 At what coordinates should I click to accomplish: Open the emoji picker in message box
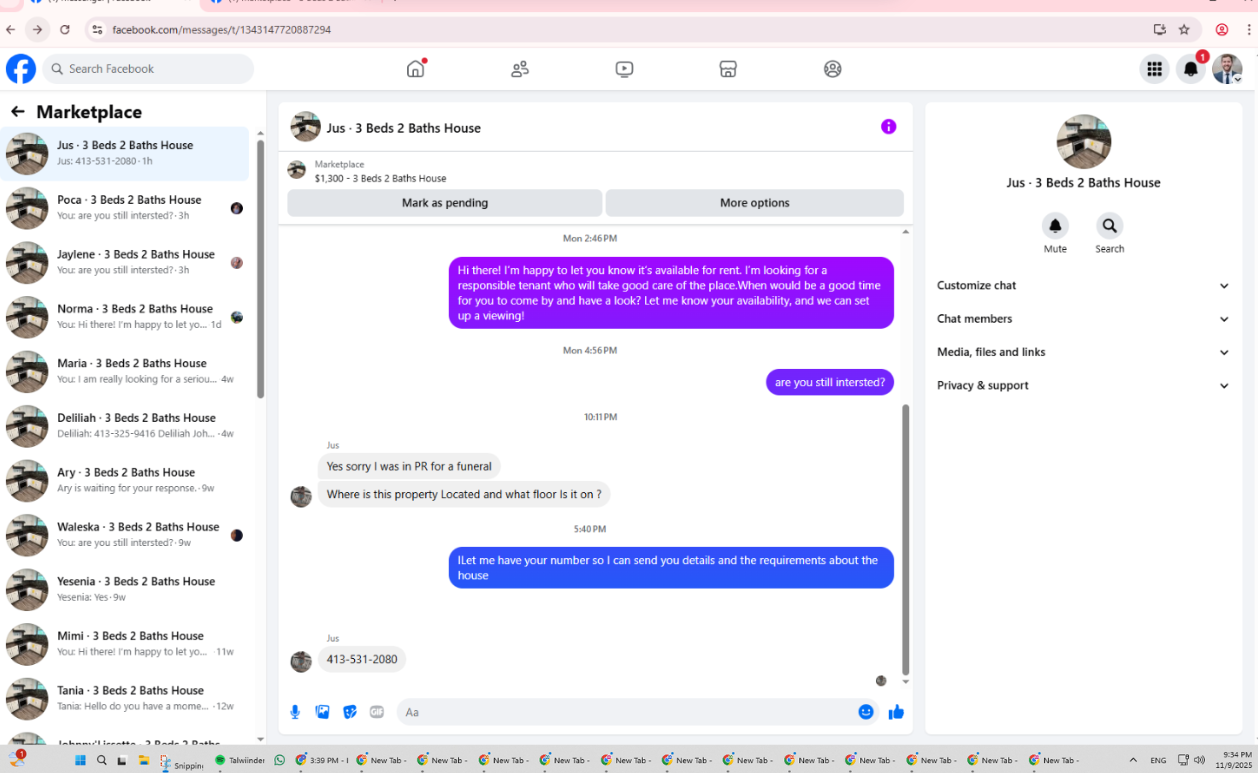coord(866,712)
